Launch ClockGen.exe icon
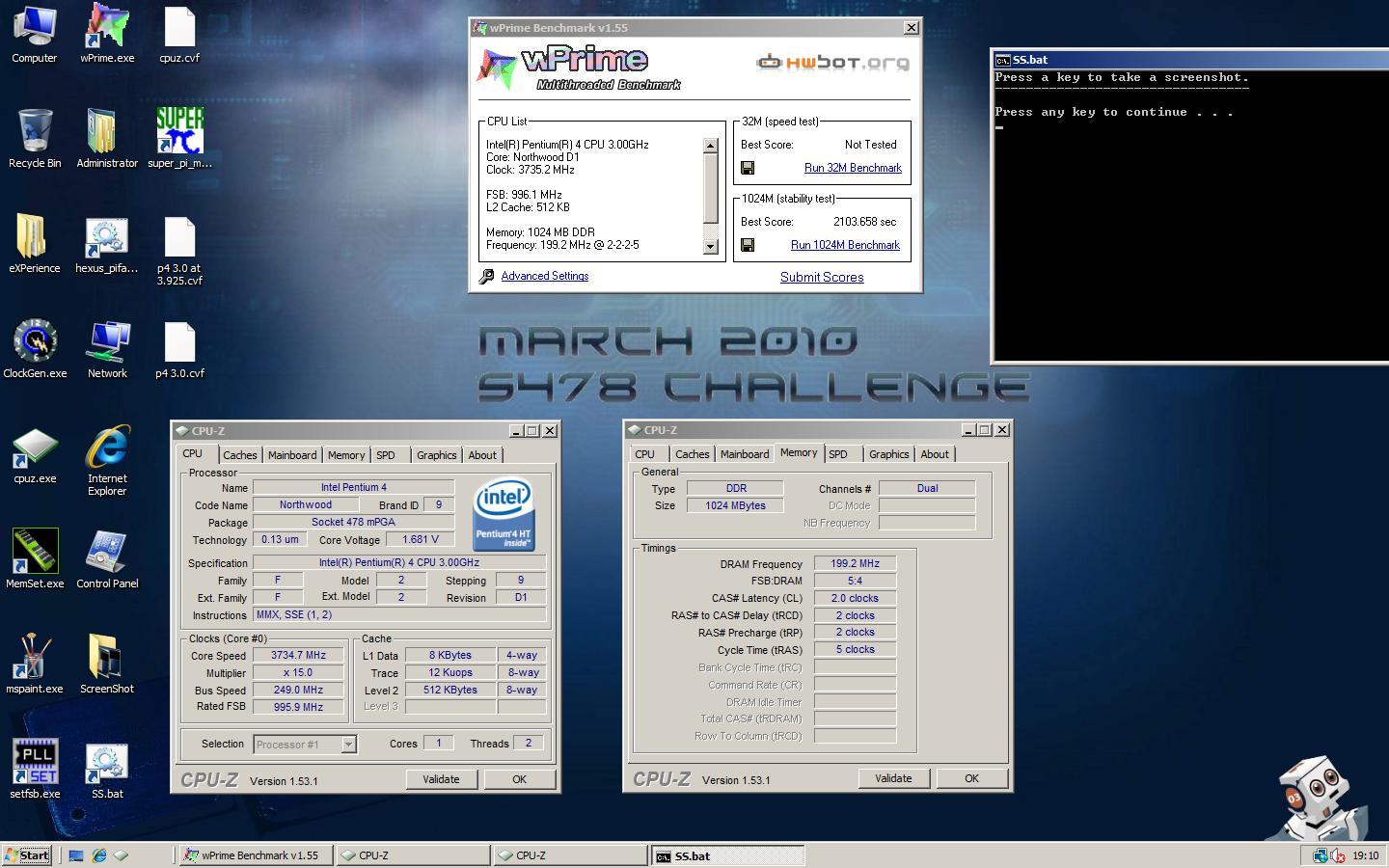This screenshot has height=868, width=1389. (x=35, y=342)
